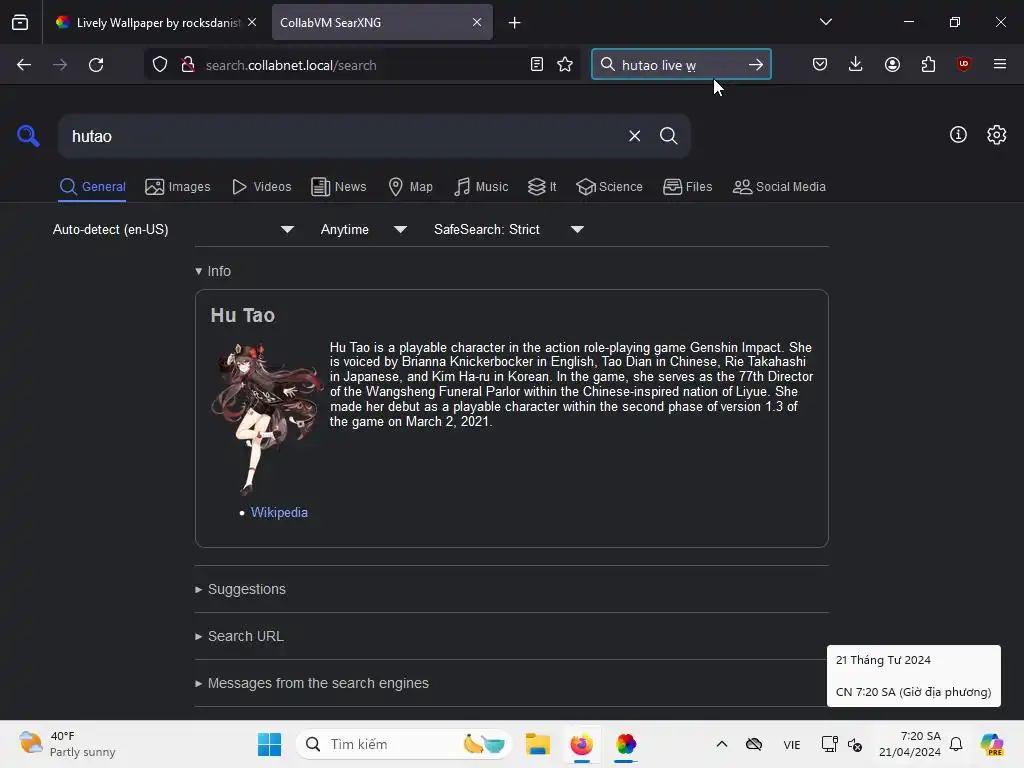
Task: Switch to the Music category
Action: [481, 187]
